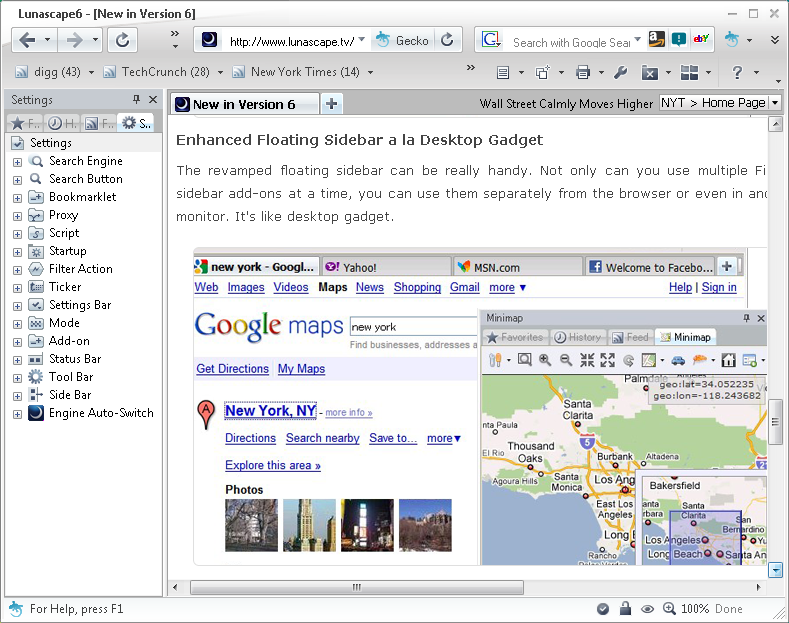Open Help with the question mark icon

[x=737, y=73]
